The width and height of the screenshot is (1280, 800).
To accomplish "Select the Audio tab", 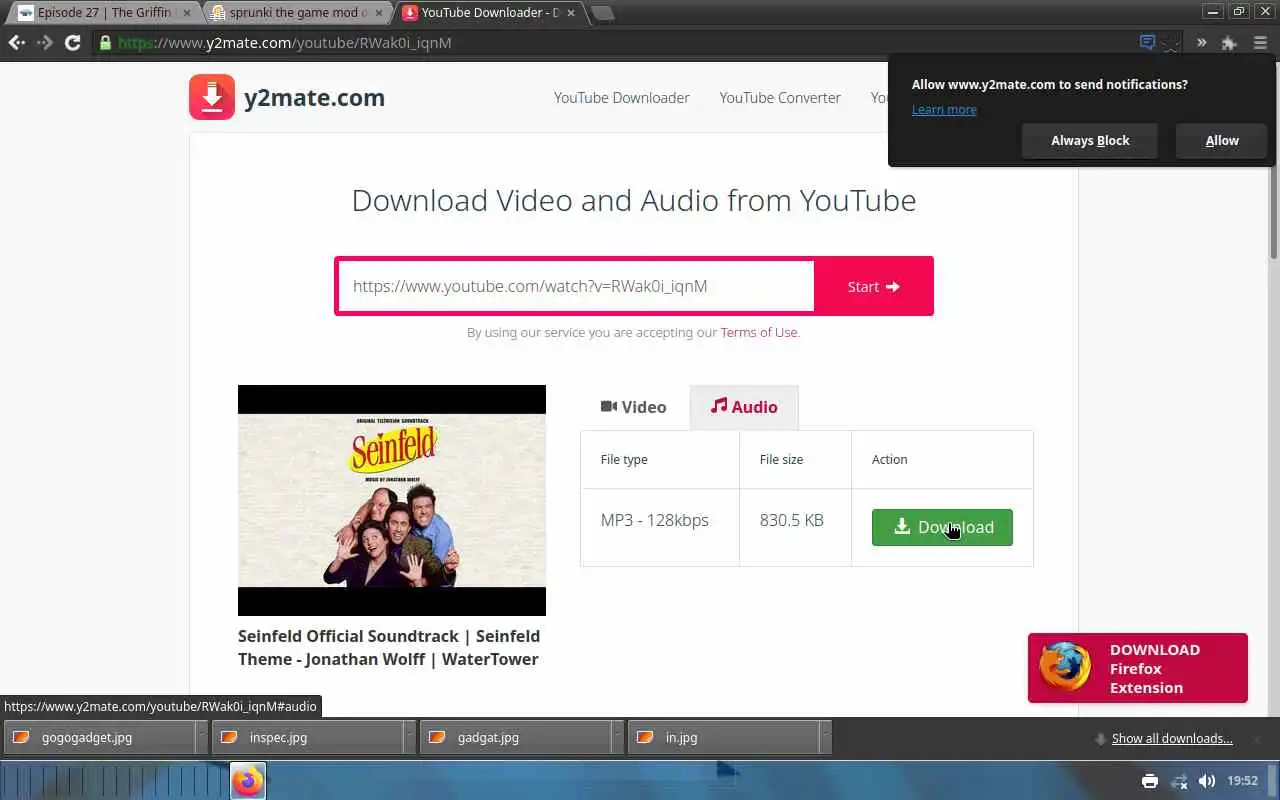I will (x=744, y=407).
